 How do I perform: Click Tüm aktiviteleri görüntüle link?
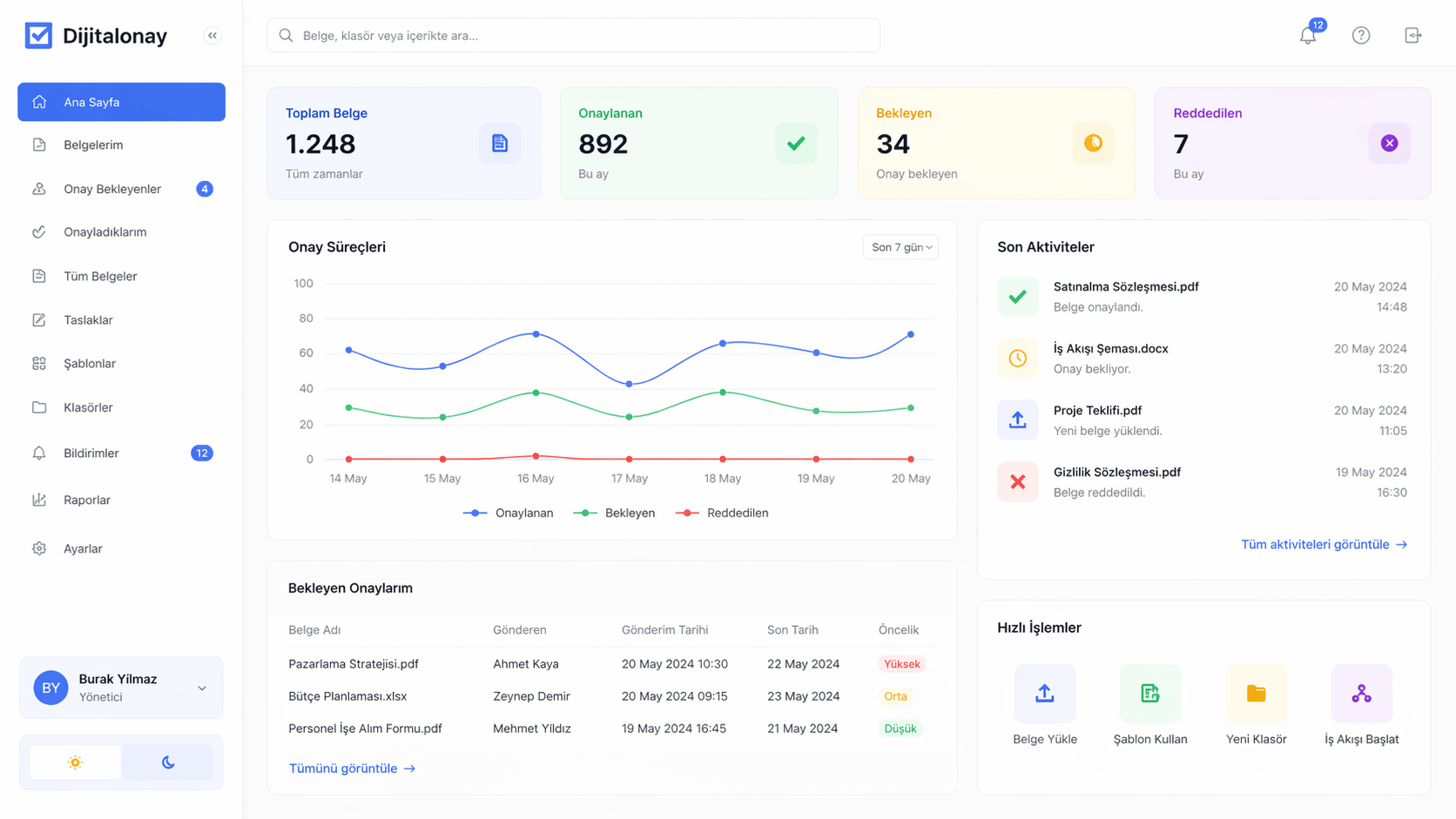coord(1324,545)
